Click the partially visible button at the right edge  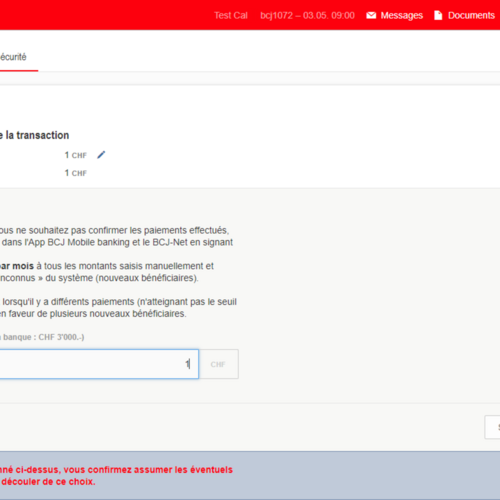492,427
